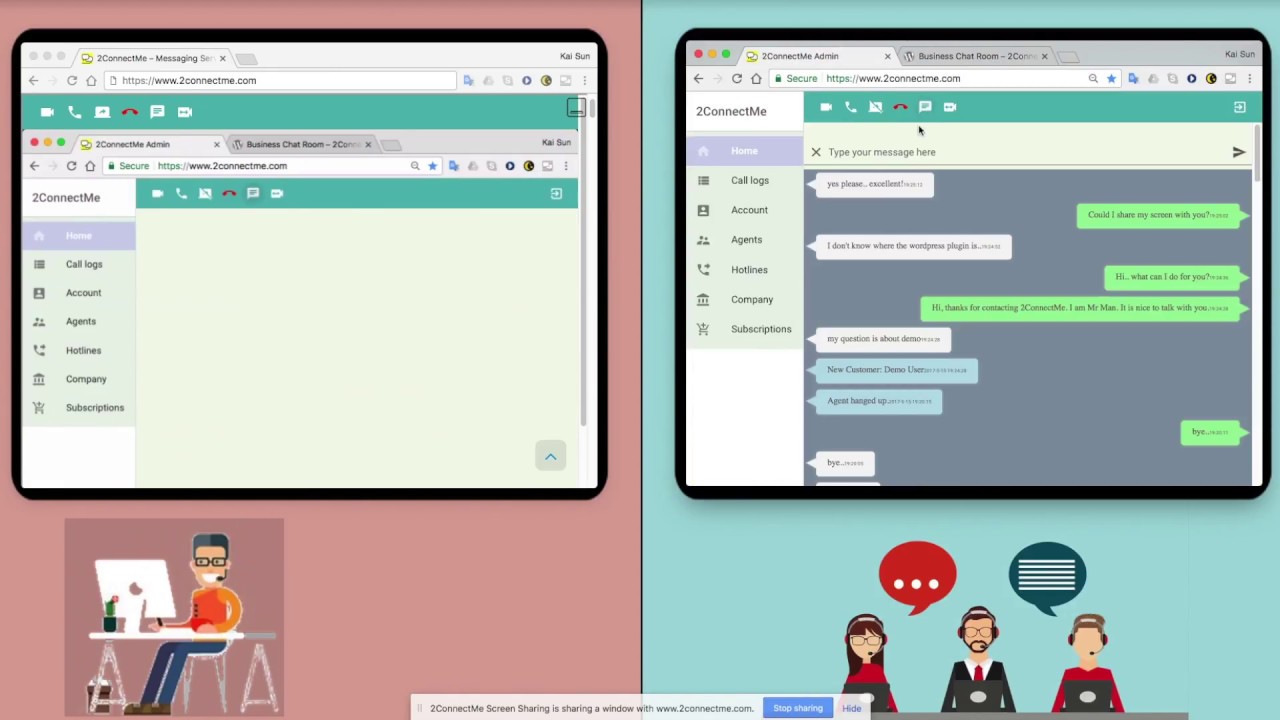Close the 2ConnectMe Admin tab in right window
Viewport: 1280px width, 720px height.
(887, 56)
